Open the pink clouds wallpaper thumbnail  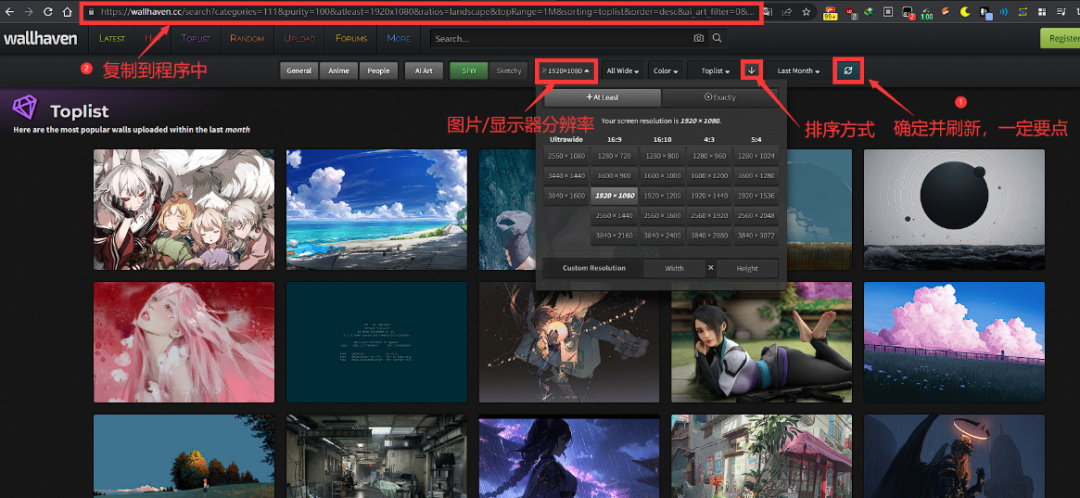pos(954,342)
